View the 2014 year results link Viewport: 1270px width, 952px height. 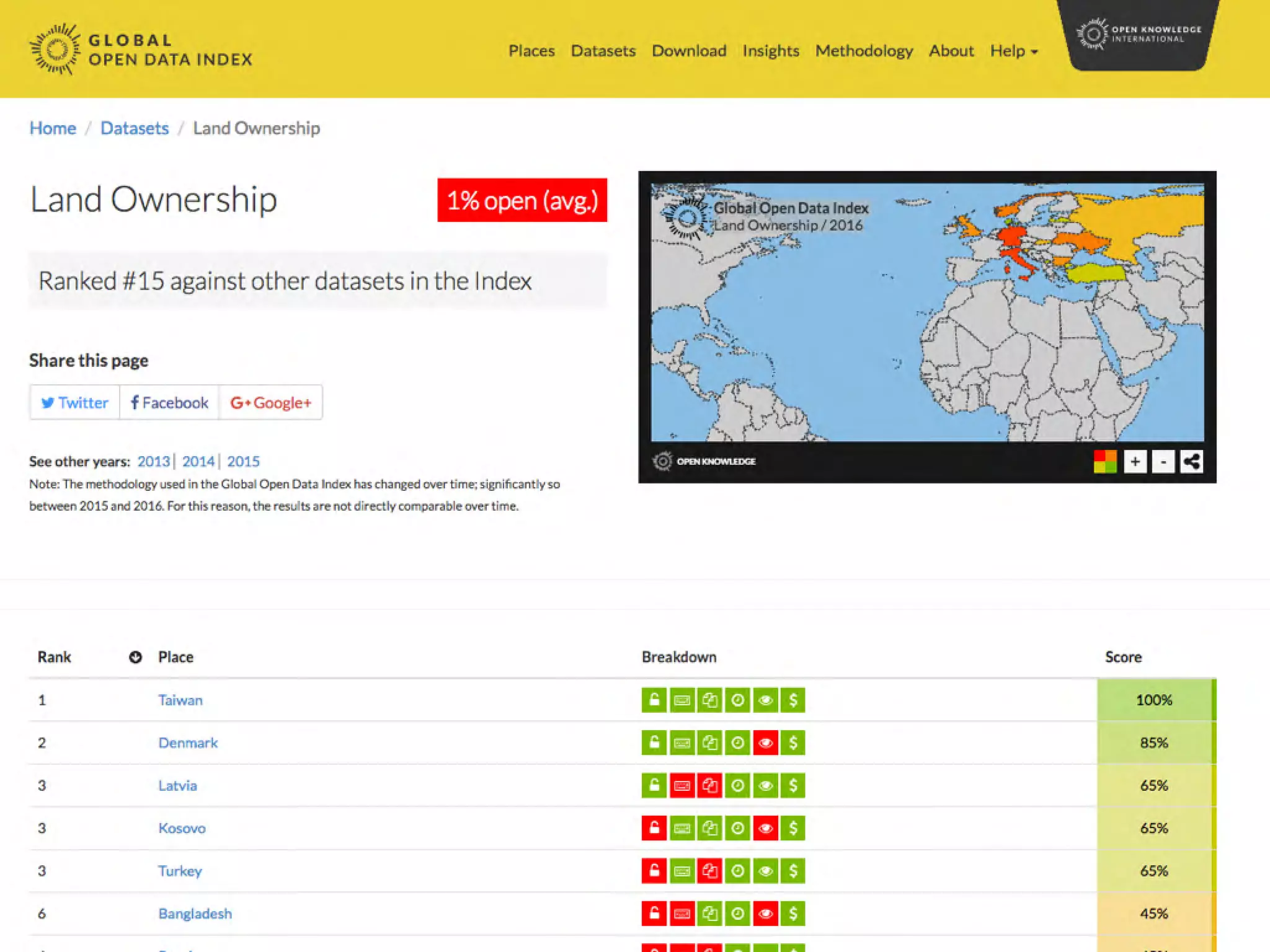pyautogui.click(x=198, y=462)
